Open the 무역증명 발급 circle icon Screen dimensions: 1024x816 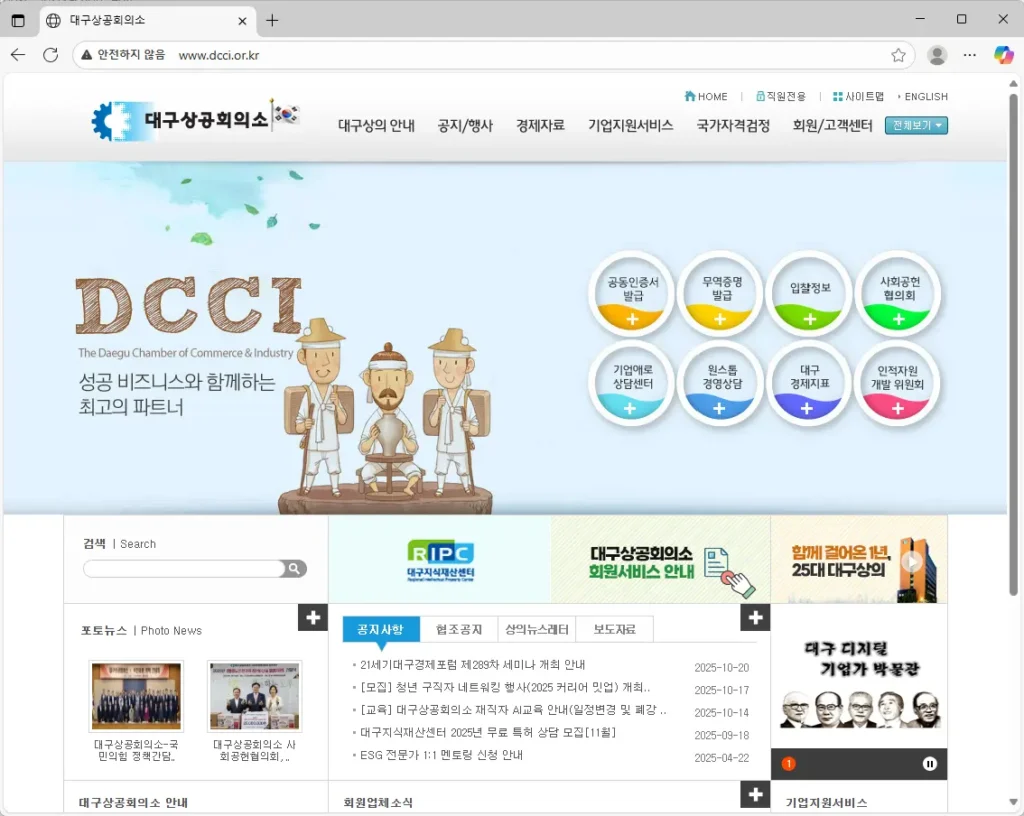coord(721,293)
